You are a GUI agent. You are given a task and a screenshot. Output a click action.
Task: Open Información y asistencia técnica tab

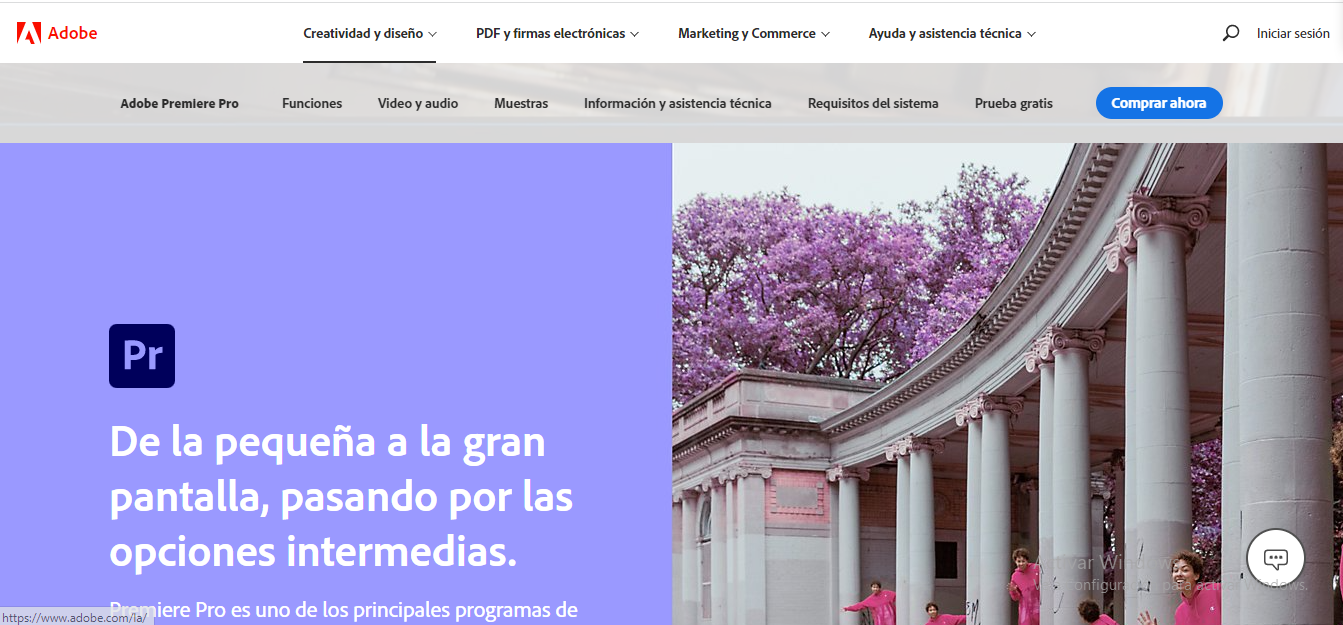pyautogui.click(x=678, y=103)
